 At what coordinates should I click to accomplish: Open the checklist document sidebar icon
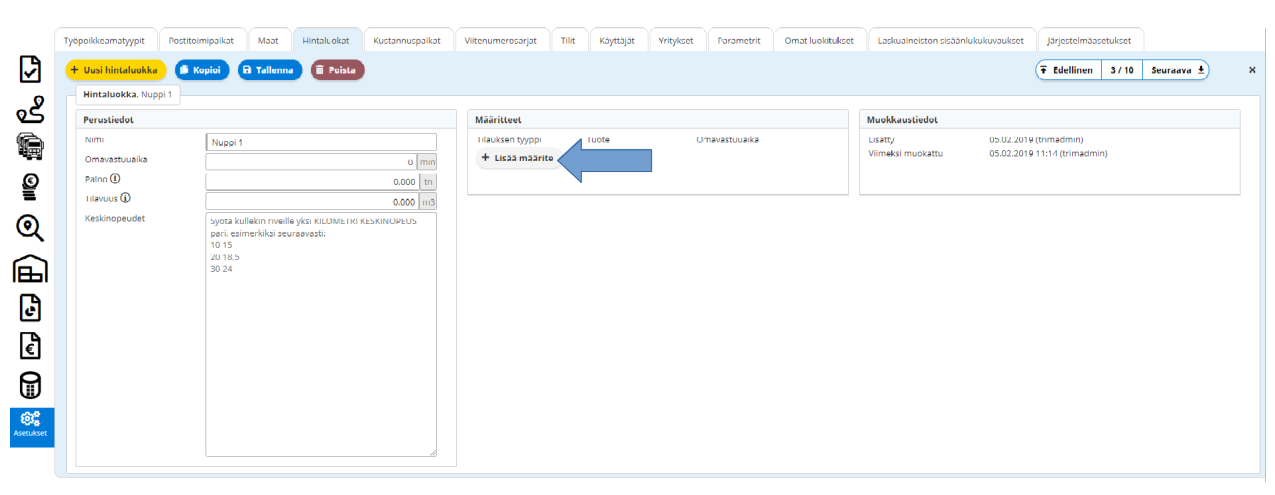[31, 69]
